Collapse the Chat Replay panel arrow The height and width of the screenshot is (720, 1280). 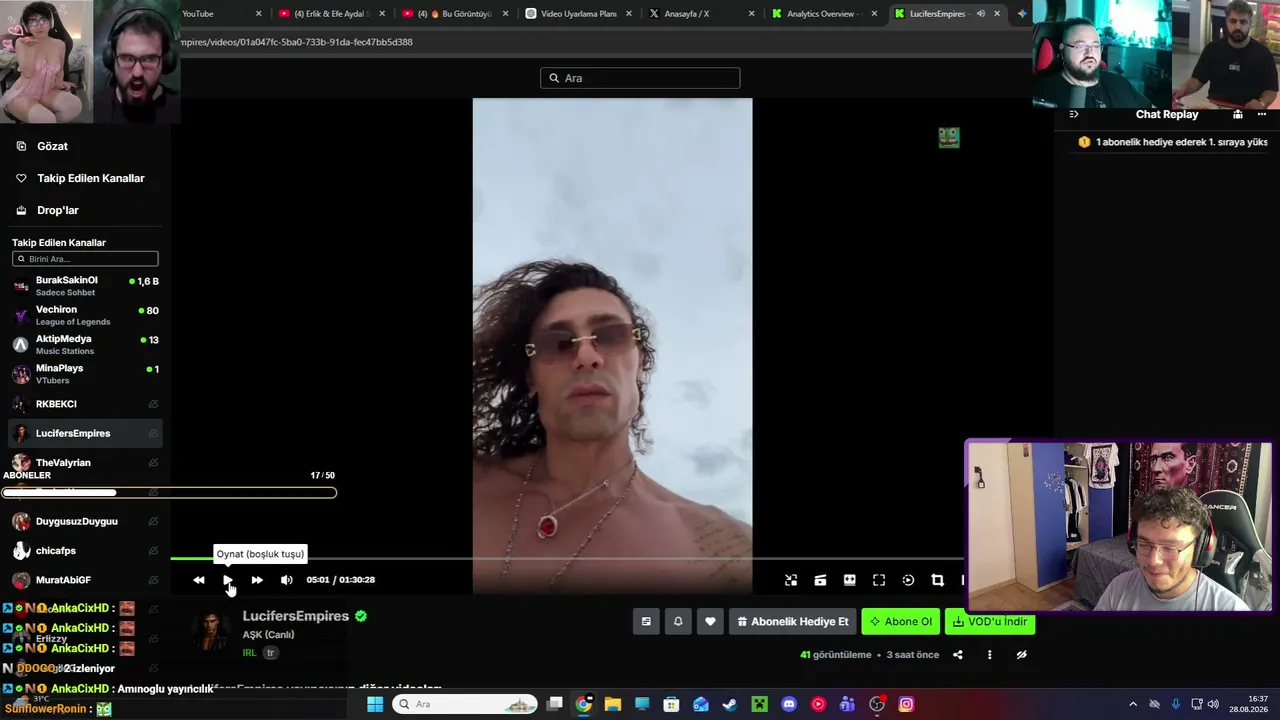(1074, 115)
